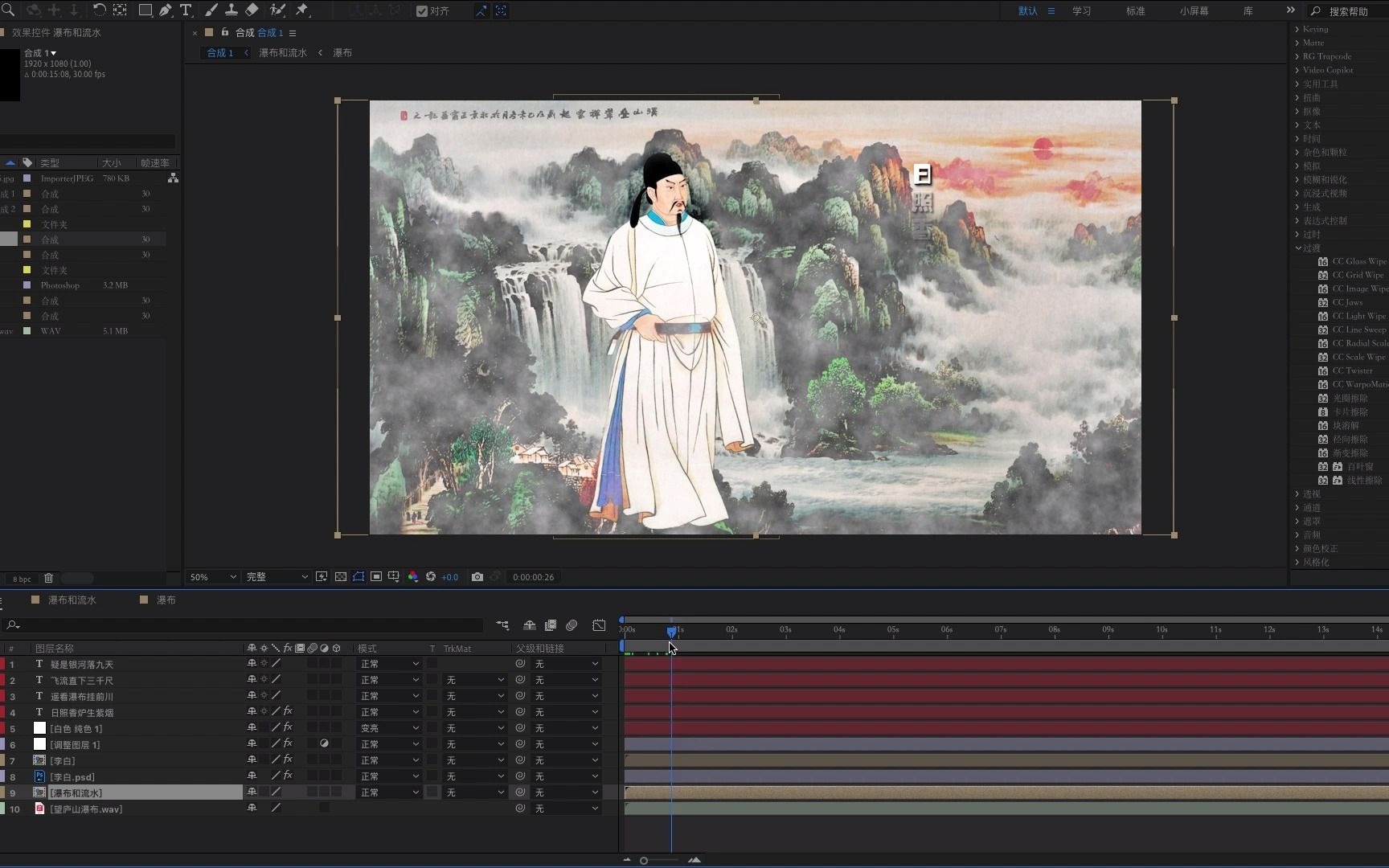1389x868 pixels.
Task: Click the 05s mark on time ruler
Action: (x=893, y=629)
